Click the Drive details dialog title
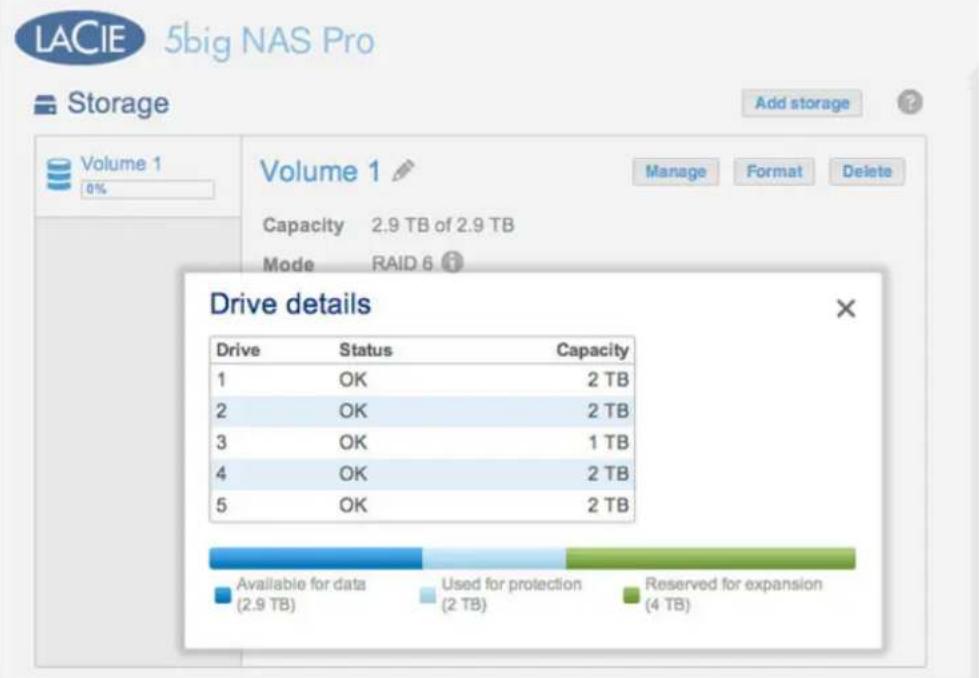The height and width of the screenshot is (678, 979). pyautogui.click(x=290, y=304)
